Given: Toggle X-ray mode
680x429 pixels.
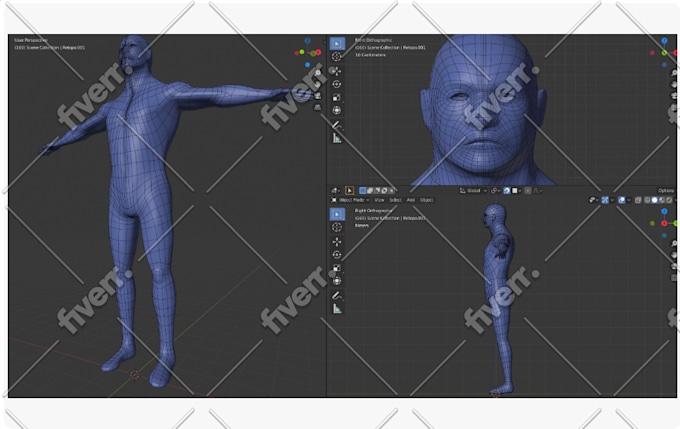Looking at the screenshot, I should pos(638,200).
